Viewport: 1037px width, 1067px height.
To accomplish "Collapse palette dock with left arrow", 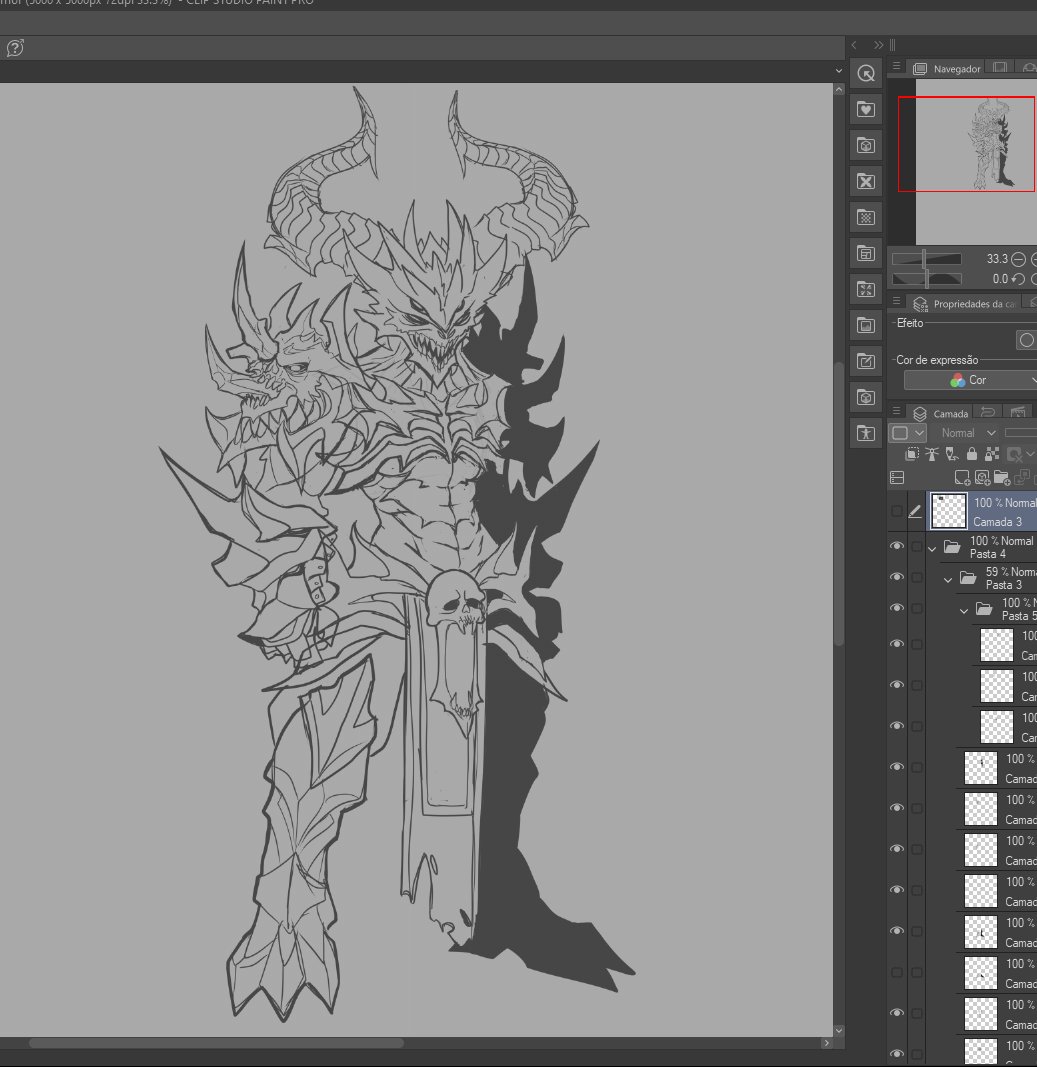I will (x=855, y=45).
